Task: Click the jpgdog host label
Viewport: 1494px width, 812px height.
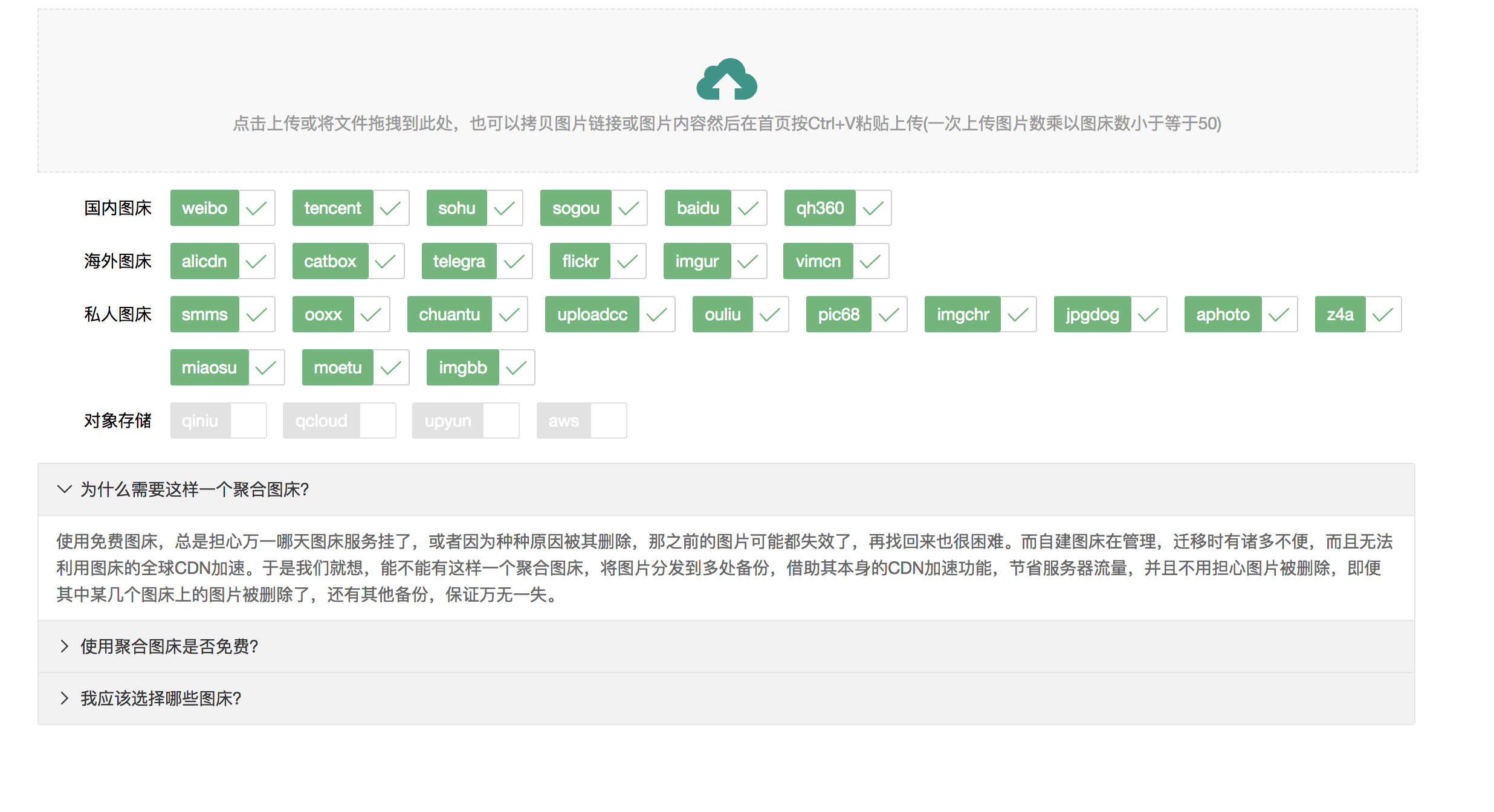Action: click(1092, 314)
